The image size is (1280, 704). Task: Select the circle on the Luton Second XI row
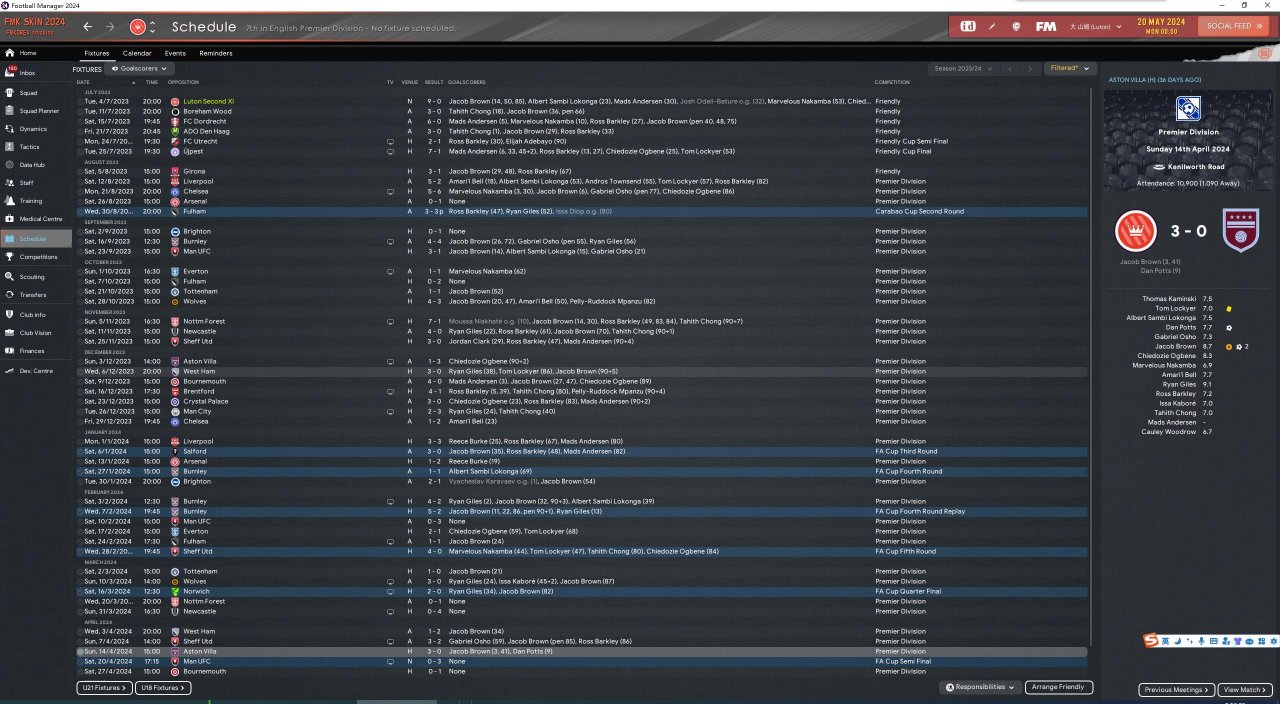(82, 101)
